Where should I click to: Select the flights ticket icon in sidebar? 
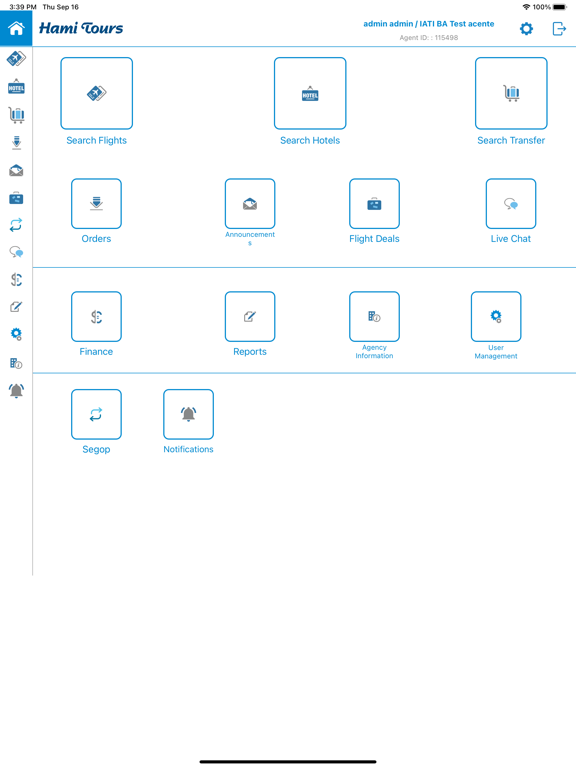point(16,59)
